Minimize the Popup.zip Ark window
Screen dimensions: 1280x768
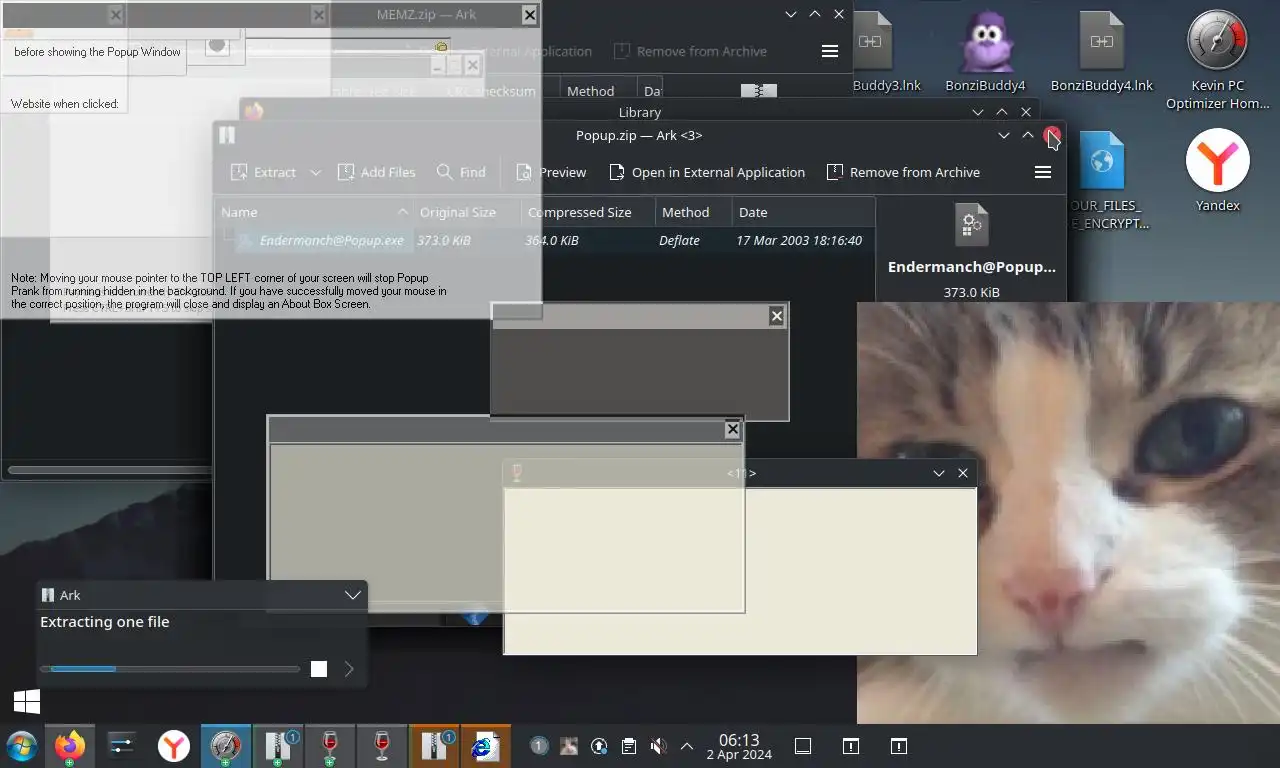[1004, 135]
